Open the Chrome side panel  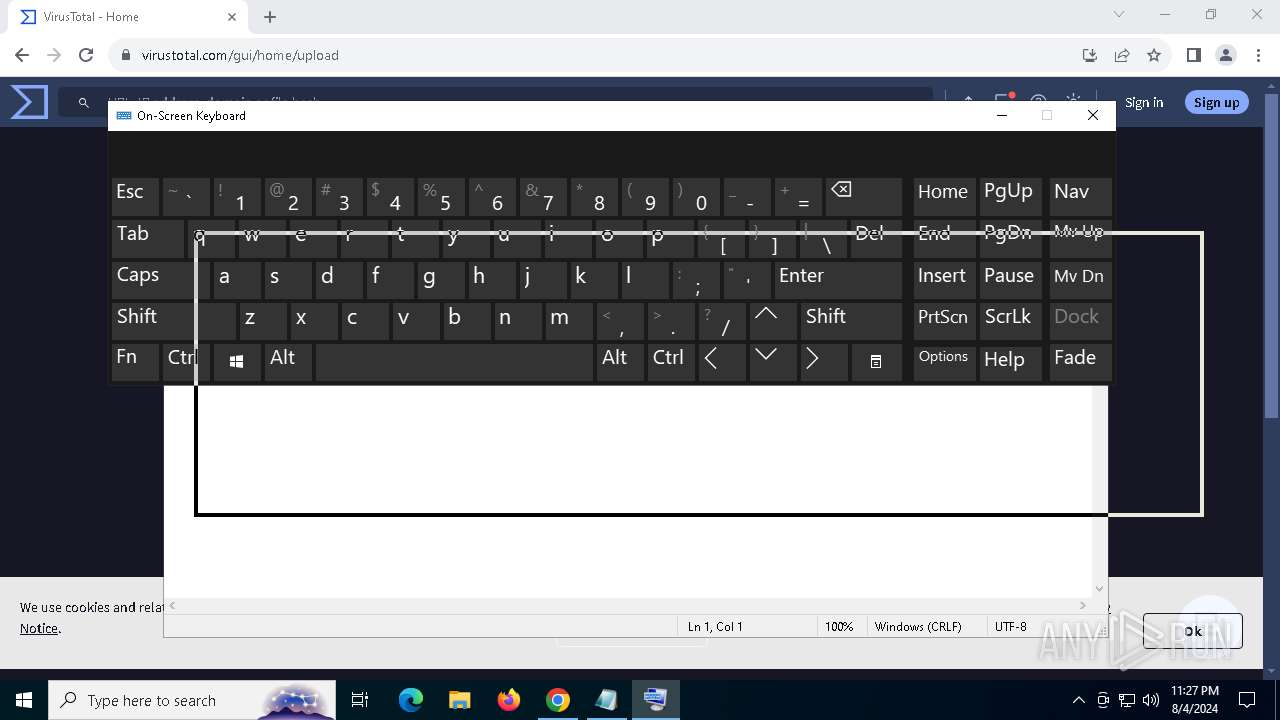(1193, 55)
